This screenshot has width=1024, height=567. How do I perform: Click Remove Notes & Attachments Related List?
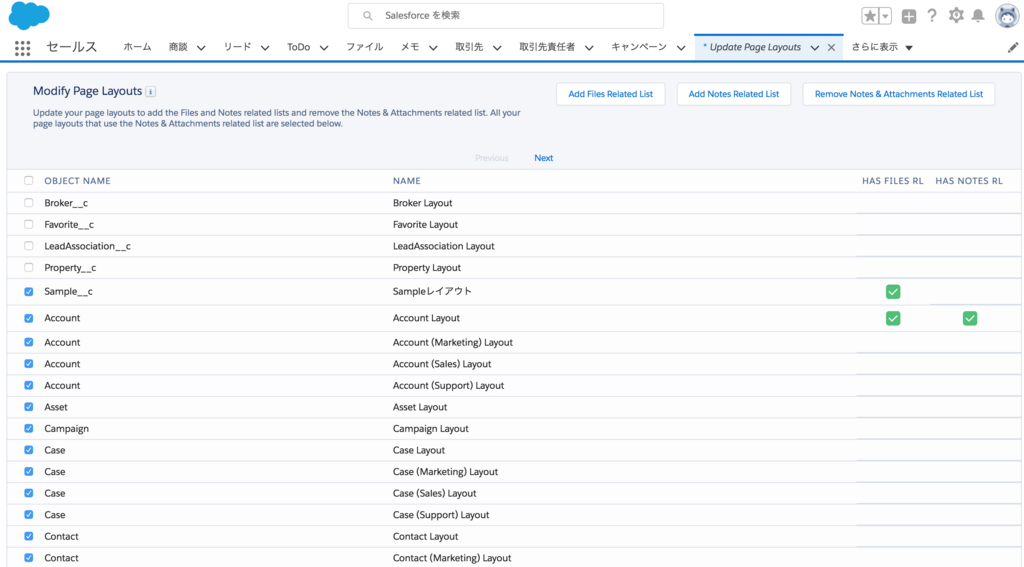click(x=899, y=94)
